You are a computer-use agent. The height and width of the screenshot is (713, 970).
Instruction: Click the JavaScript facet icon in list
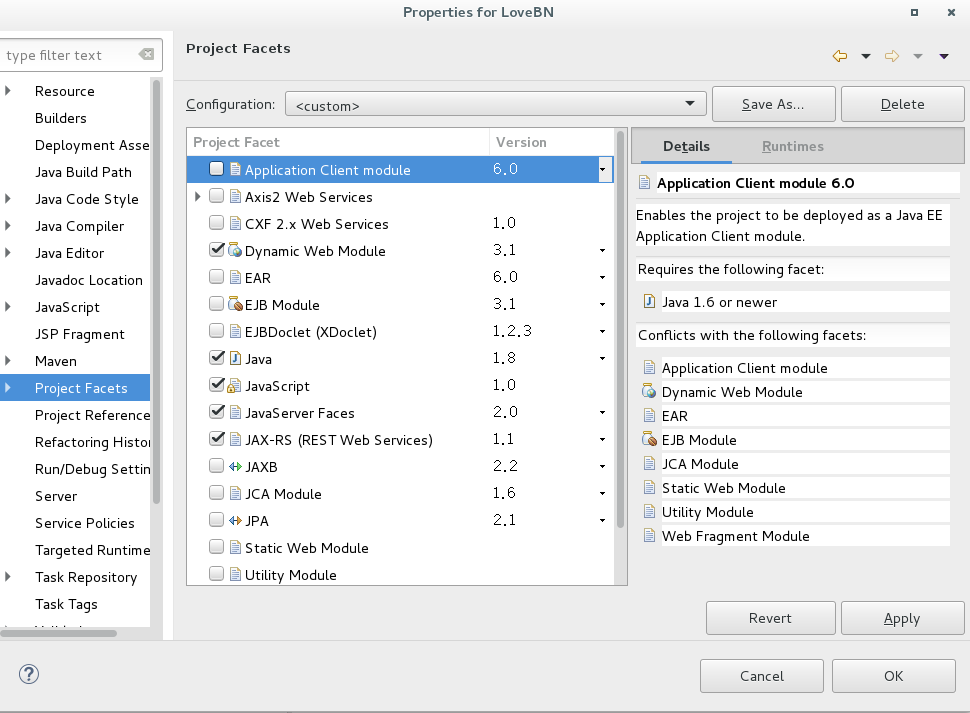(235, 386)
